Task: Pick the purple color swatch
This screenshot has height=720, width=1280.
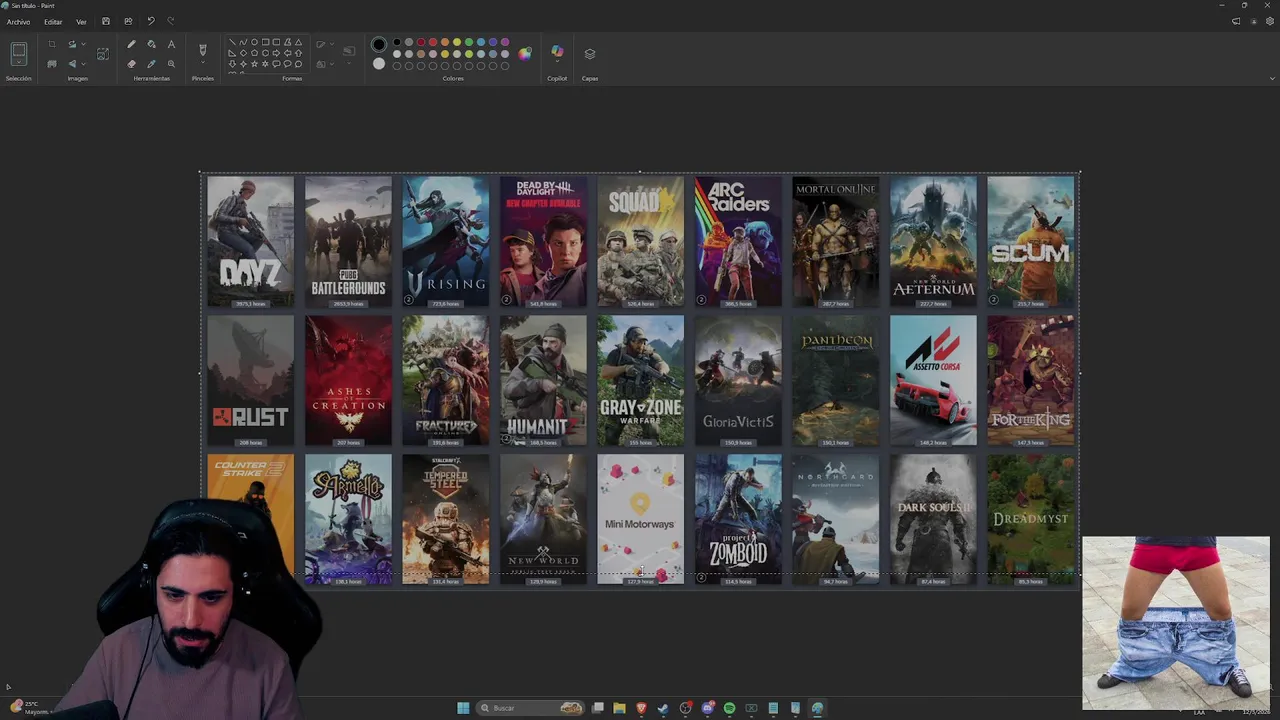Action: pos(505,42)
